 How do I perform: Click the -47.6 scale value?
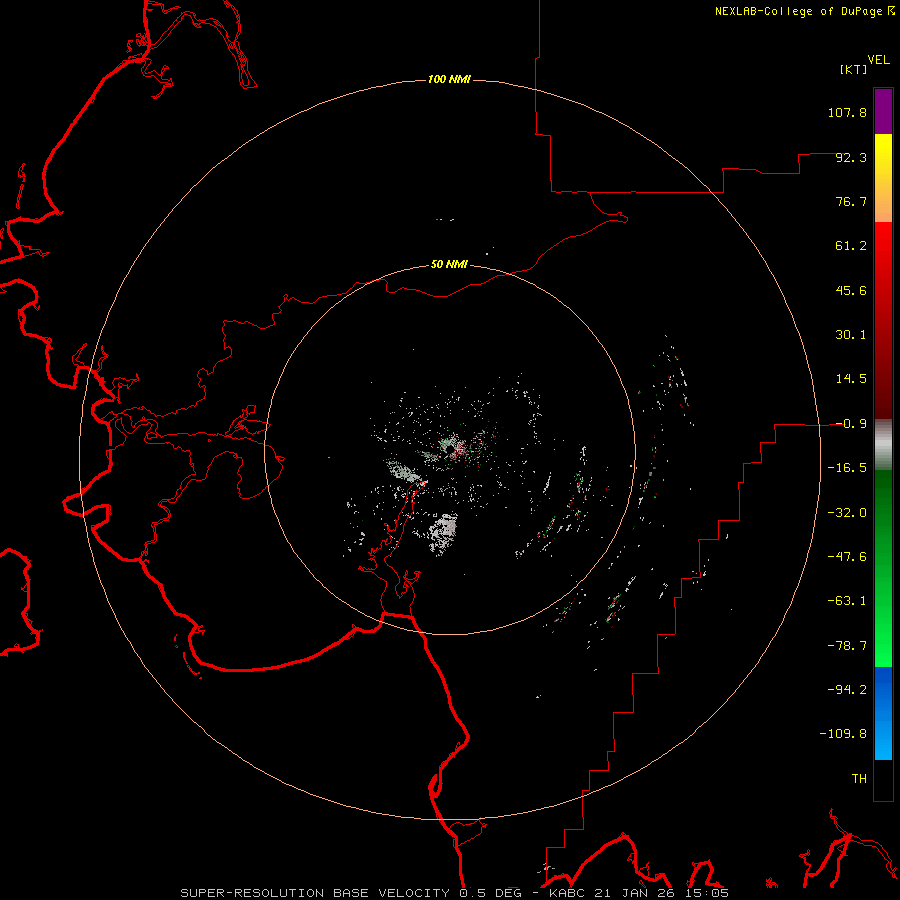click(847, 557)
